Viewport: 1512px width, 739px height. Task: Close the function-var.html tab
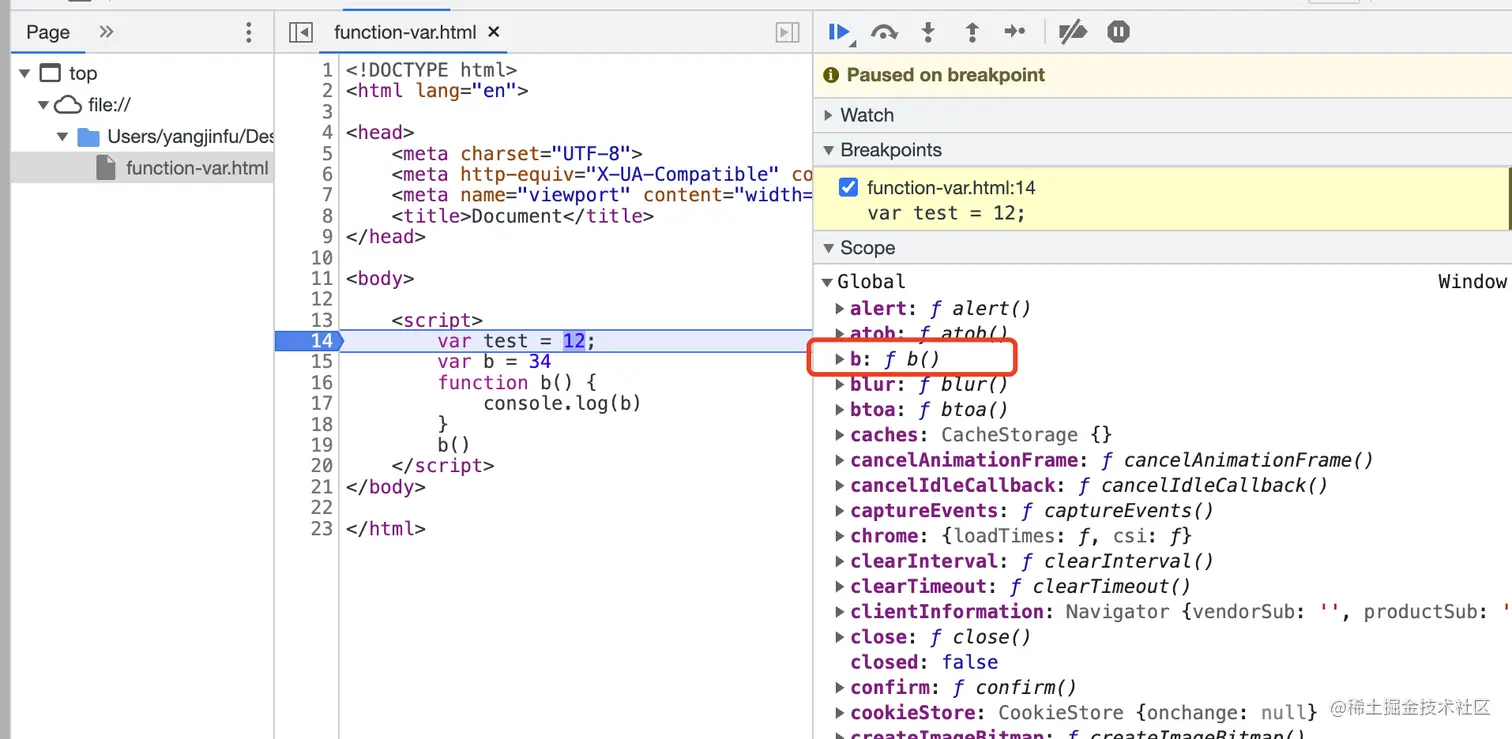493,32
